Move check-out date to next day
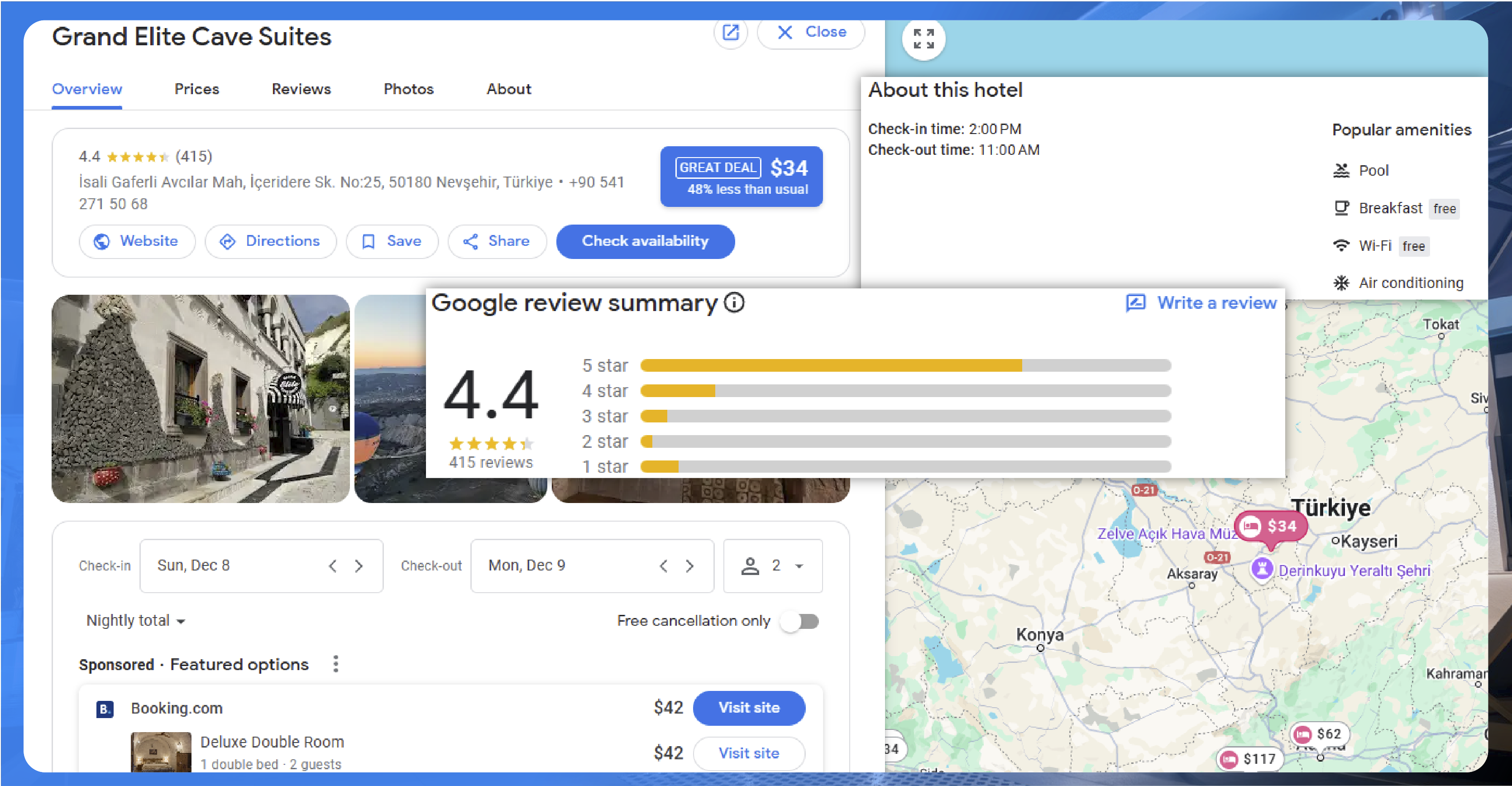1512x786 pixels. coord(689,566)
